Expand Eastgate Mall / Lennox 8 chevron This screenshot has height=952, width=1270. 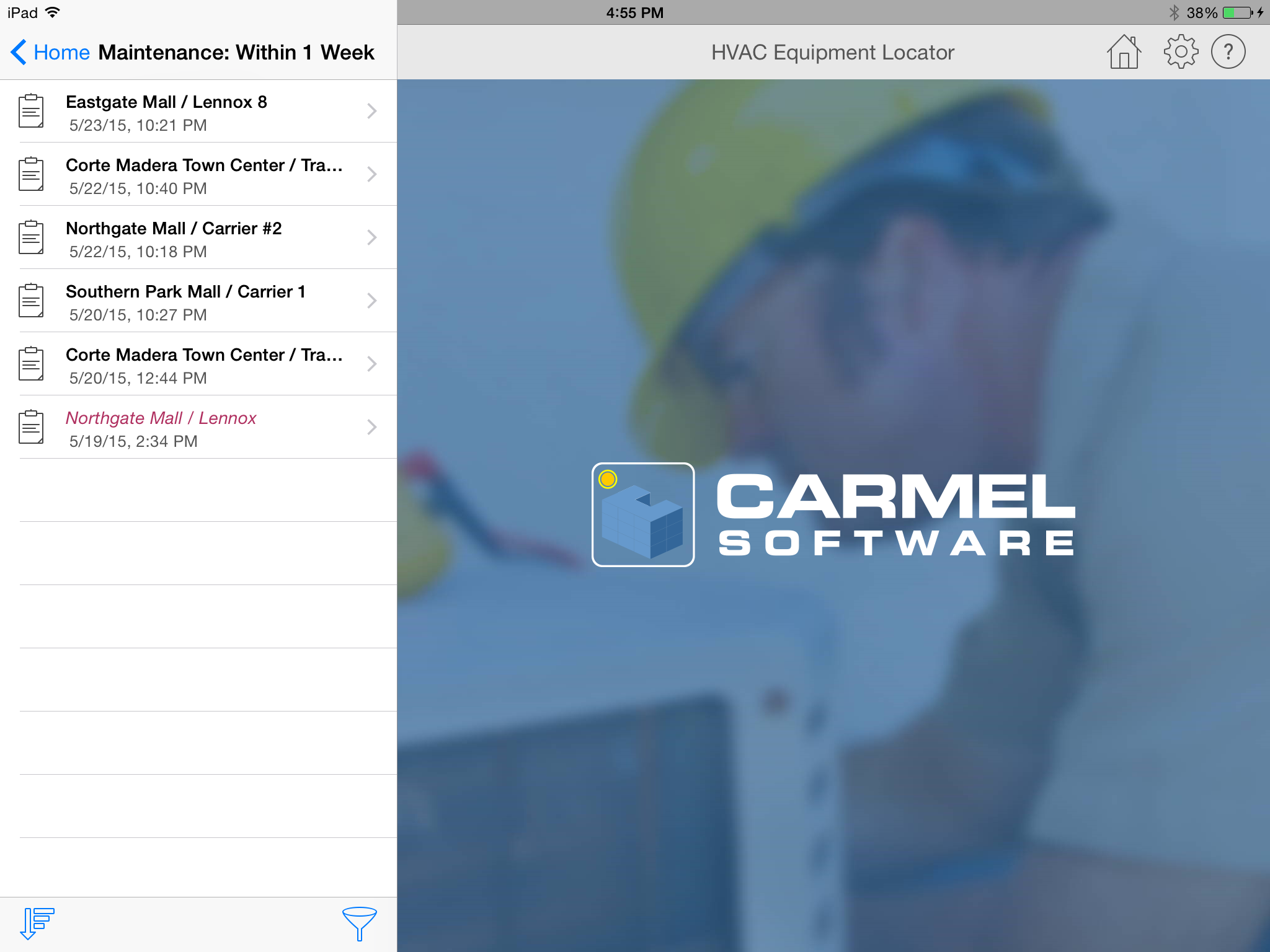pyautogui.click(x=372, y=111)
